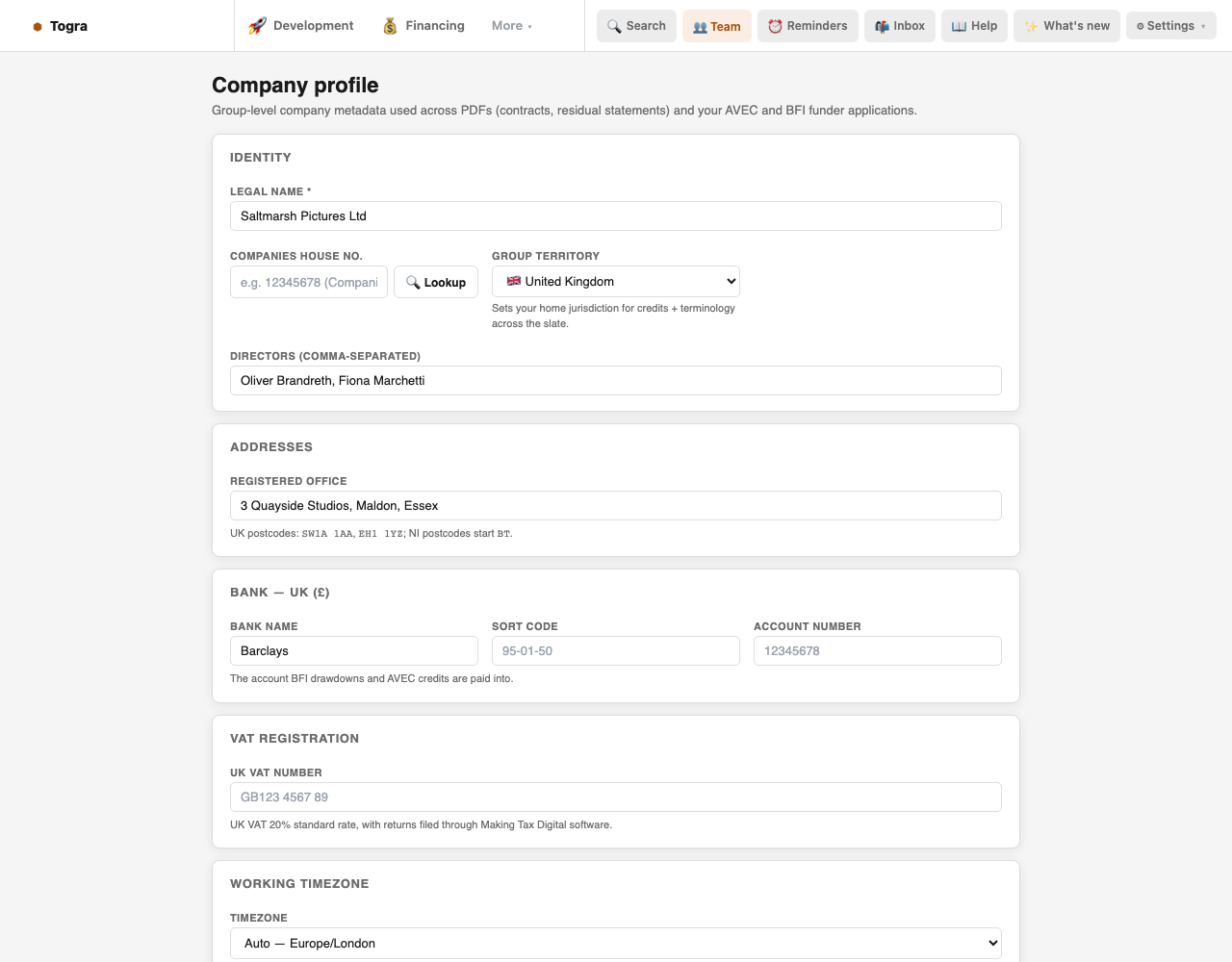Click the Togra logo icon

38,27
